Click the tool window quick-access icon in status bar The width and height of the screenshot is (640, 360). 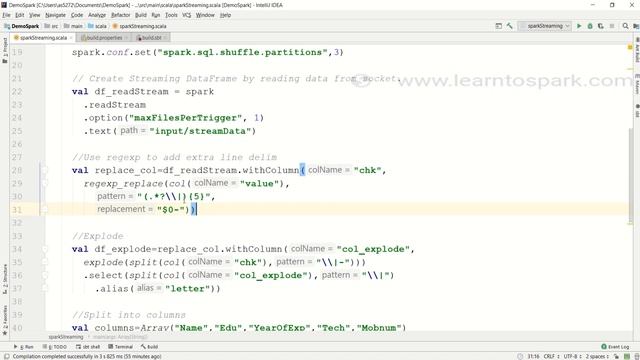coord(6,356)
